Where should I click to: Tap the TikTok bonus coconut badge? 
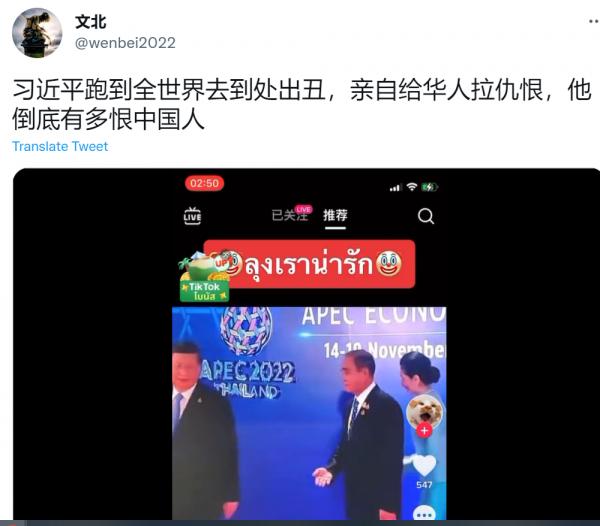pos(205,278)
